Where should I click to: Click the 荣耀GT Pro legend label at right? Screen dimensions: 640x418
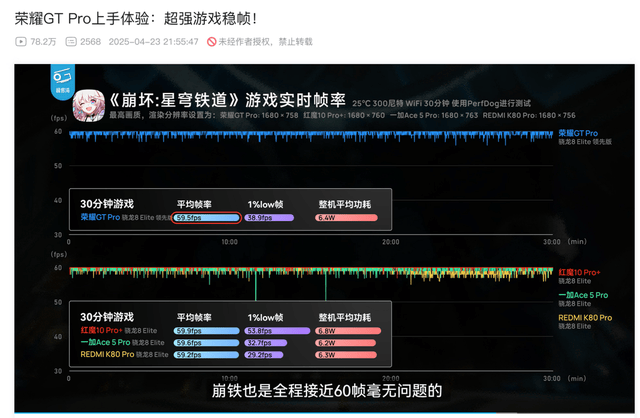click(578, 133)
